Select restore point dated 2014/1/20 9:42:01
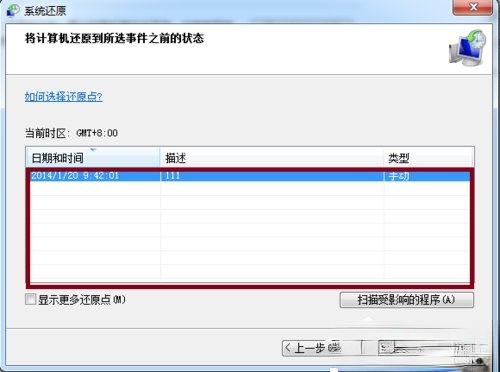The image size is (500, 372). point(250,176)
